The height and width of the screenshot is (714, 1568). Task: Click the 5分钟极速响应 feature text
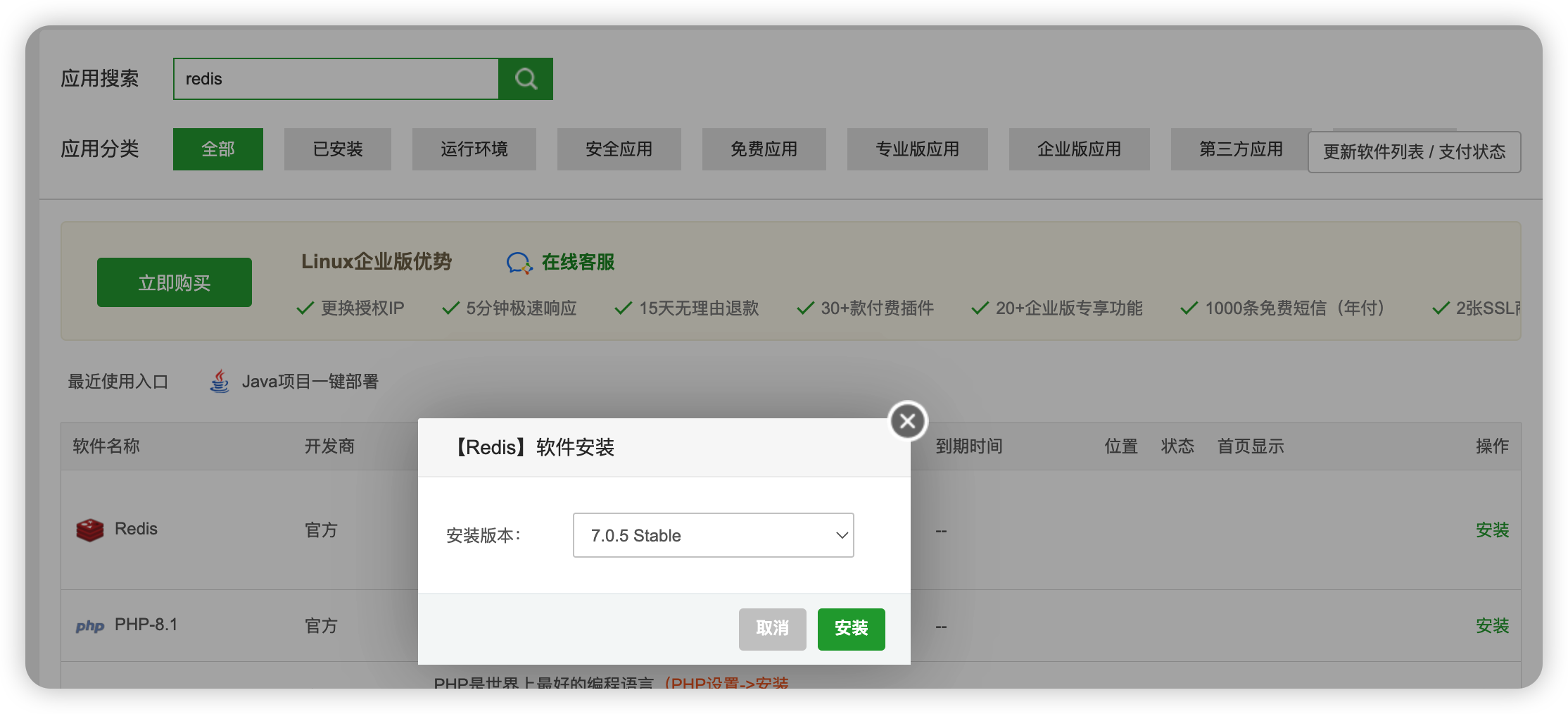pos(521,308)
